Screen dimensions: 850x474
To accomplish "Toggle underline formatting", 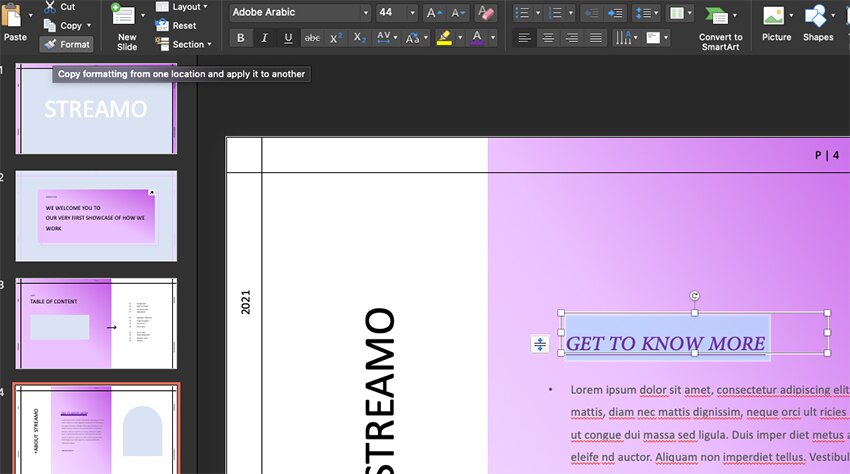I will [x=288, y=38].
